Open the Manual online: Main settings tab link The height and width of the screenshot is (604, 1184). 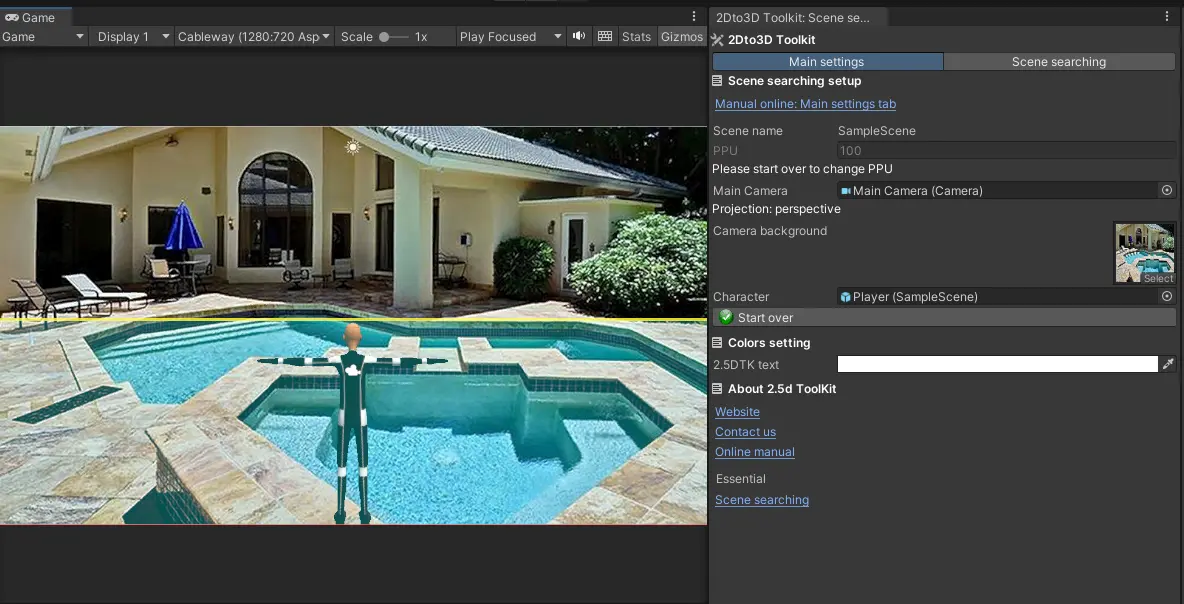[805, 104]
